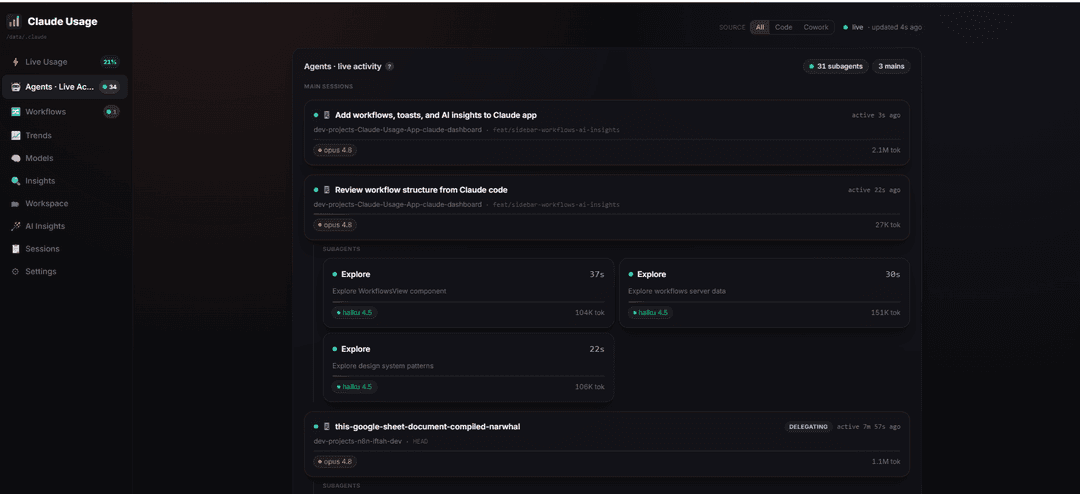Click the '1' badge next to Workflows

111,112
